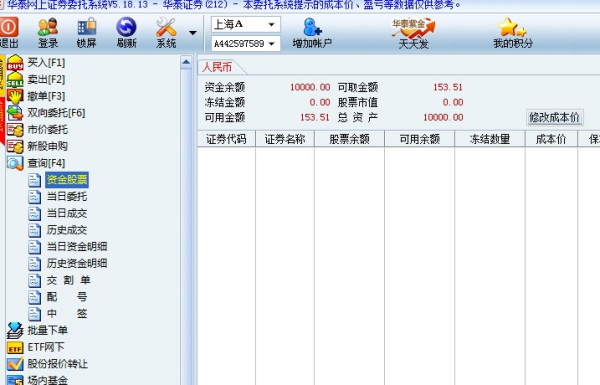Click the 股份报价转让 icon
Image resolution: width=600 pixels, height=385 pixels.
click(x=15, y=364)
